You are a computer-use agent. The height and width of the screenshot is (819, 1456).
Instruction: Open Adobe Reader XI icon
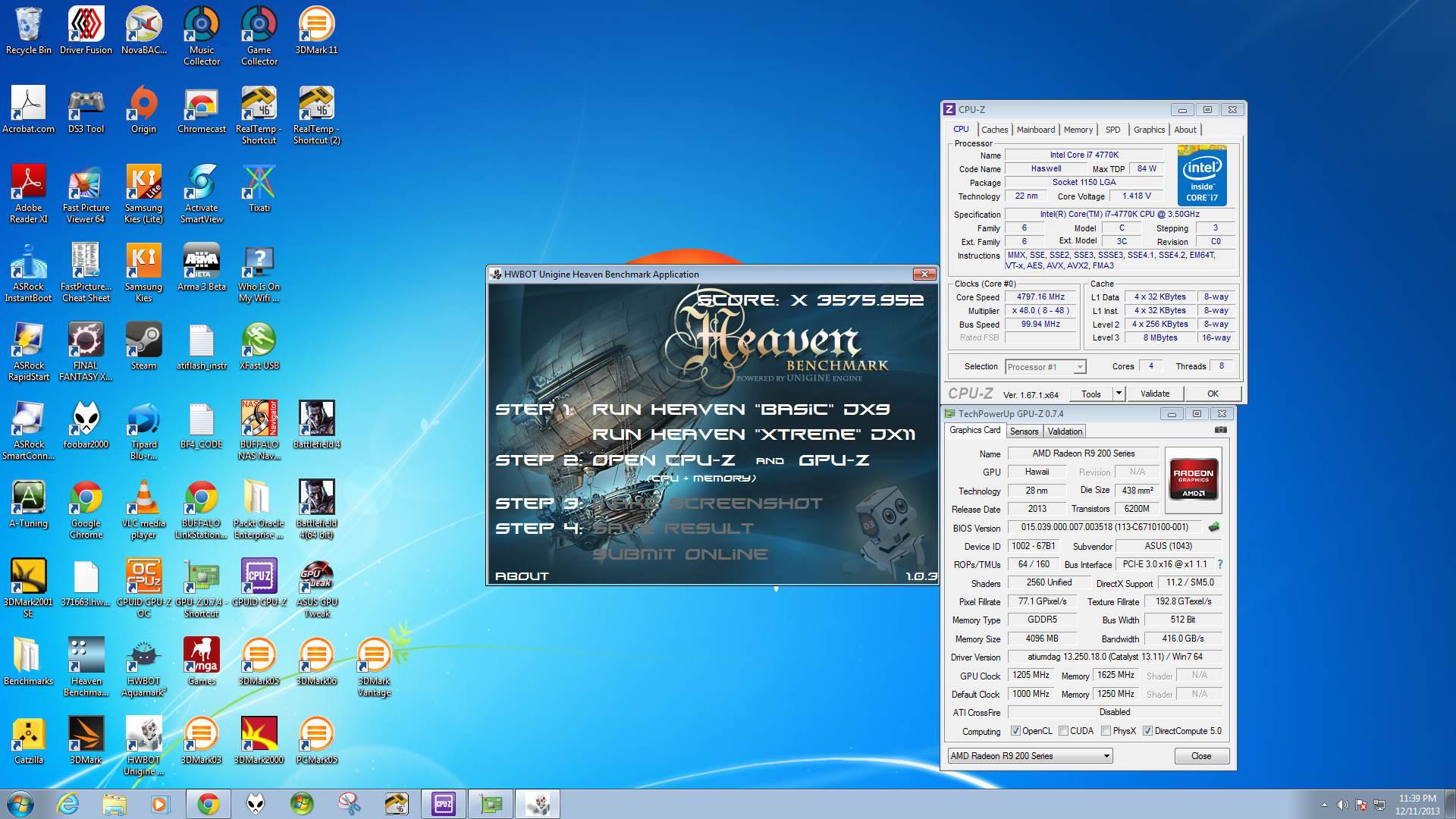[x=29, y=193]
